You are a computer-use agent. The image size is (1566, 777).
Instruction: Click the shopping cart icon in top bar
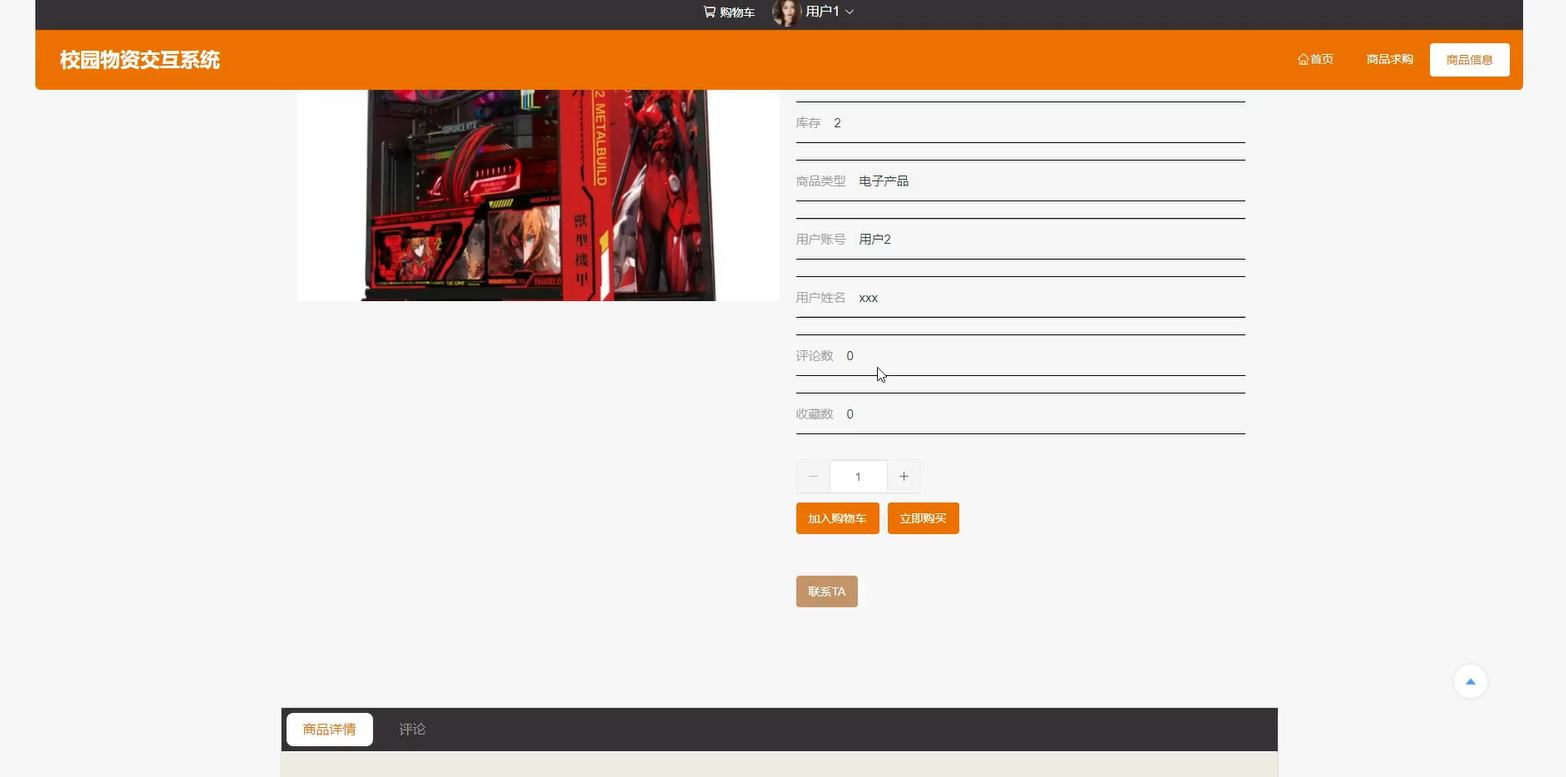(x=709, y=12)
